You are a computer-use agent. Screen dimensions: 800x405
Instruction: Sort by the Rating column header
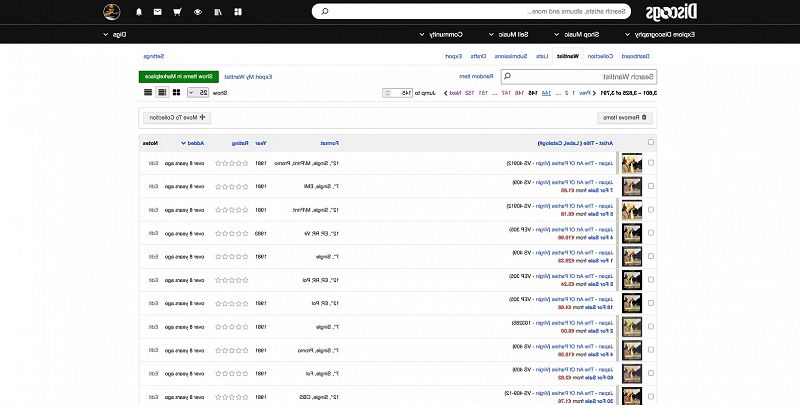tap(240, 143)
